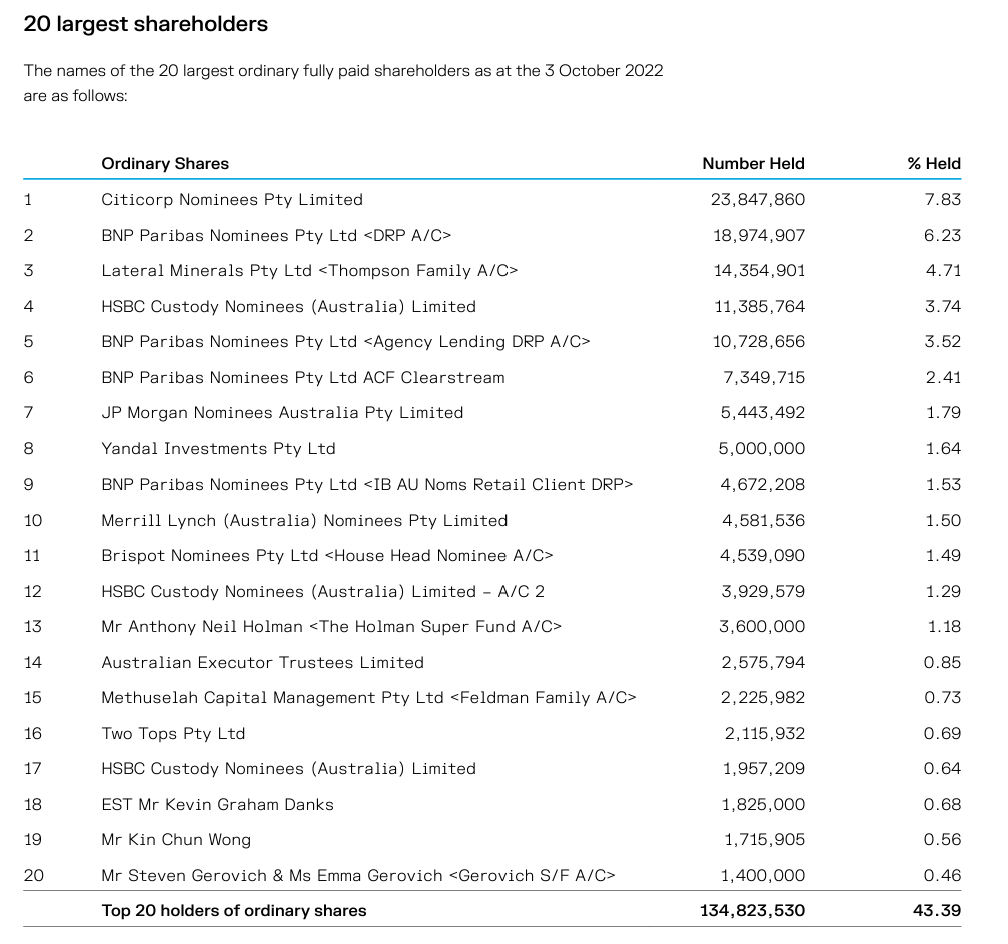Image resolution: width=1008 pixels, height=944 pixels.
Task: Select the total percentage 43.39
Action: pyautogui.click(x=937, y=911)
